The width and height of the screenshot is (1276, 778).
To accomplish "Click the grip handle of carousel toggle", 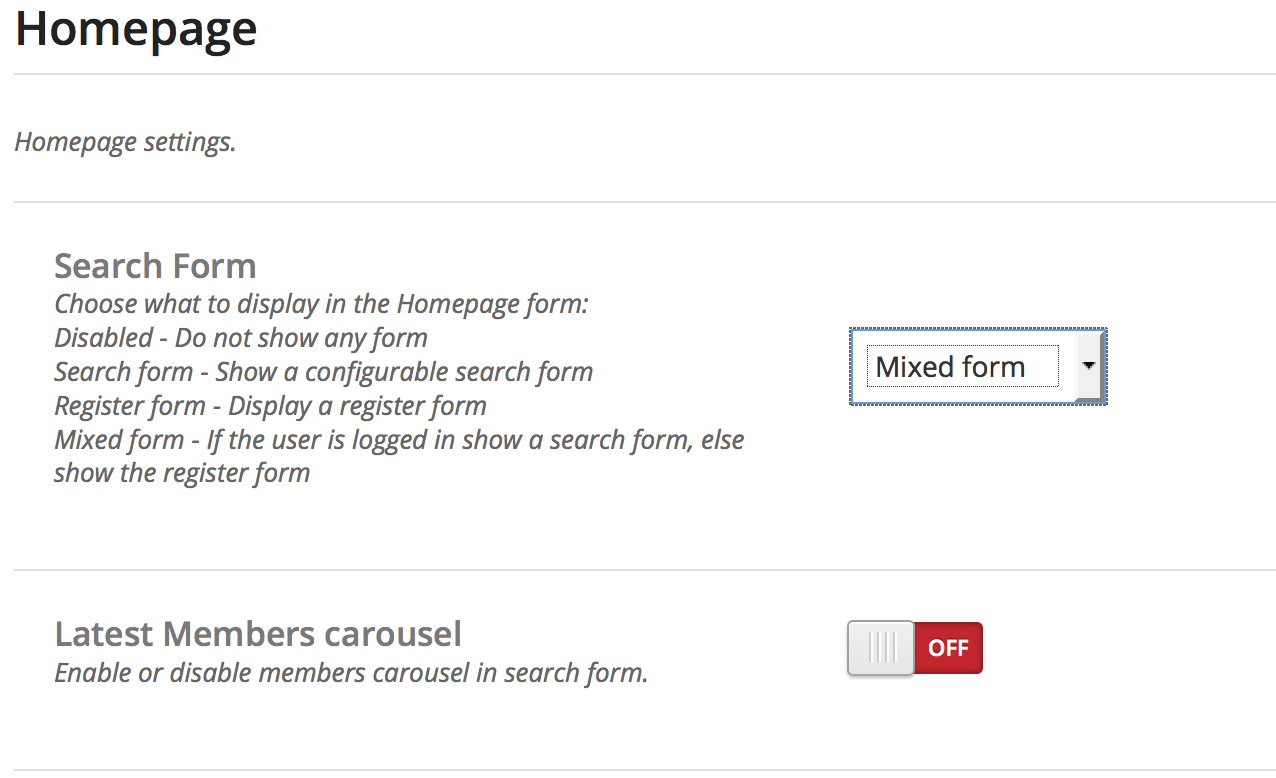I will pyautogui.click(x=882, y=648).
